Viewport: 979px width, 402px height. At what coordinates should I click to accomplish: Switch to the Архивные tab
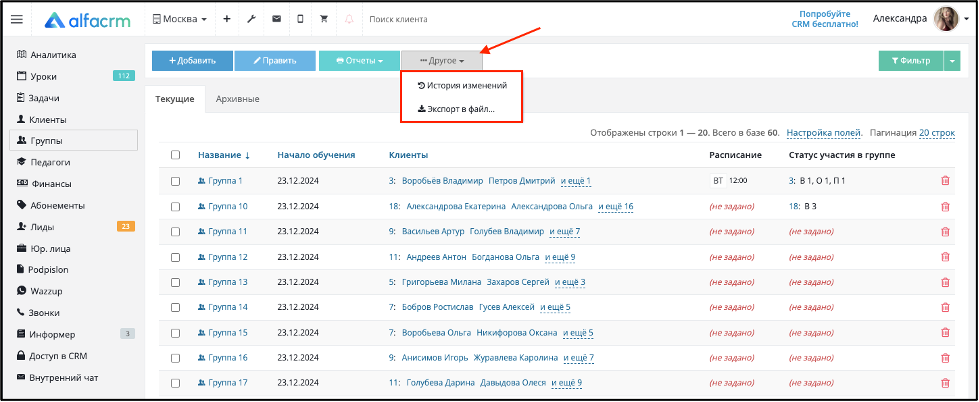(x=237, y=99)
